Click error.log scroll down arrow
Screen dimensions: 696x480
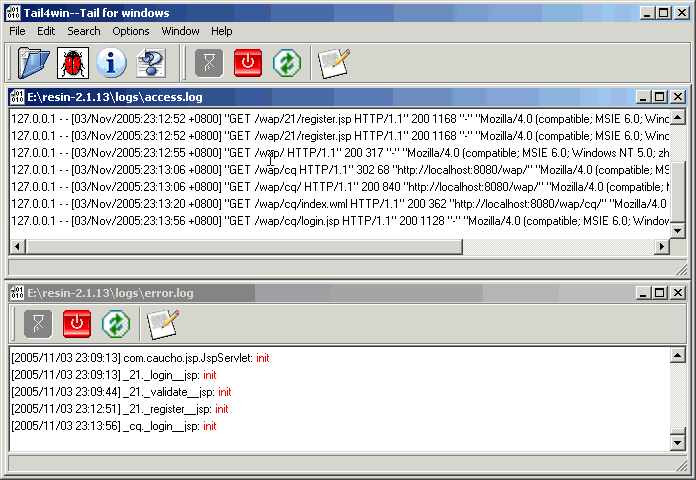click(677, 442)
